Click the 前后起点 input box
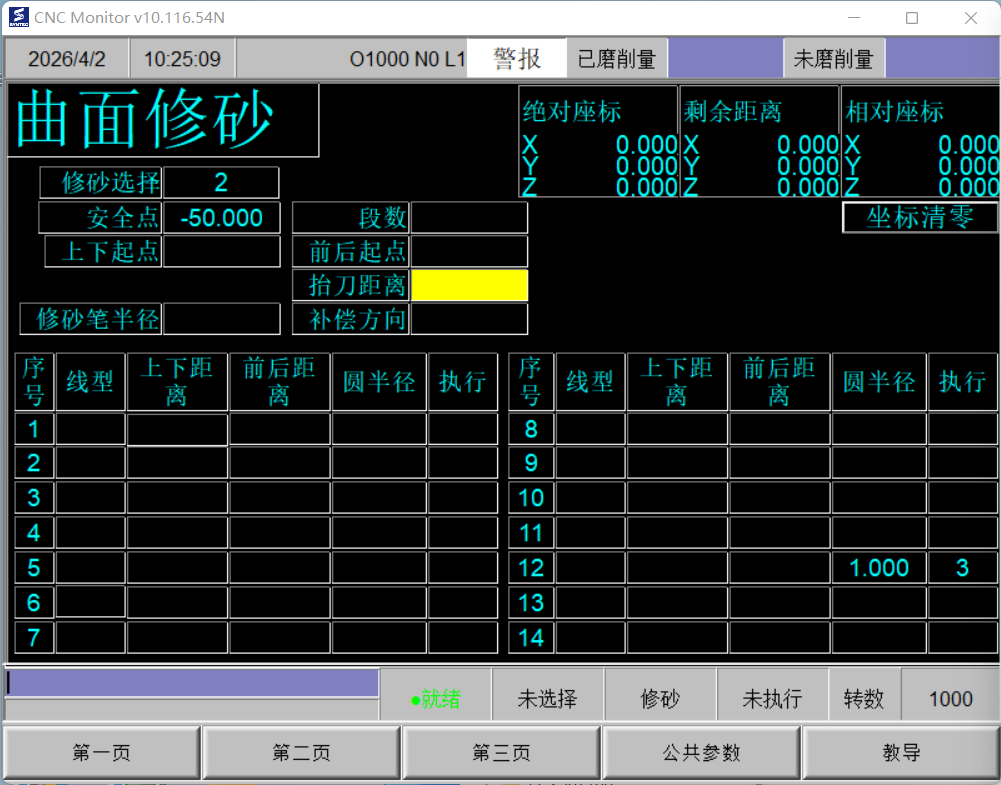1001x785 pixels. pos(469,251)
